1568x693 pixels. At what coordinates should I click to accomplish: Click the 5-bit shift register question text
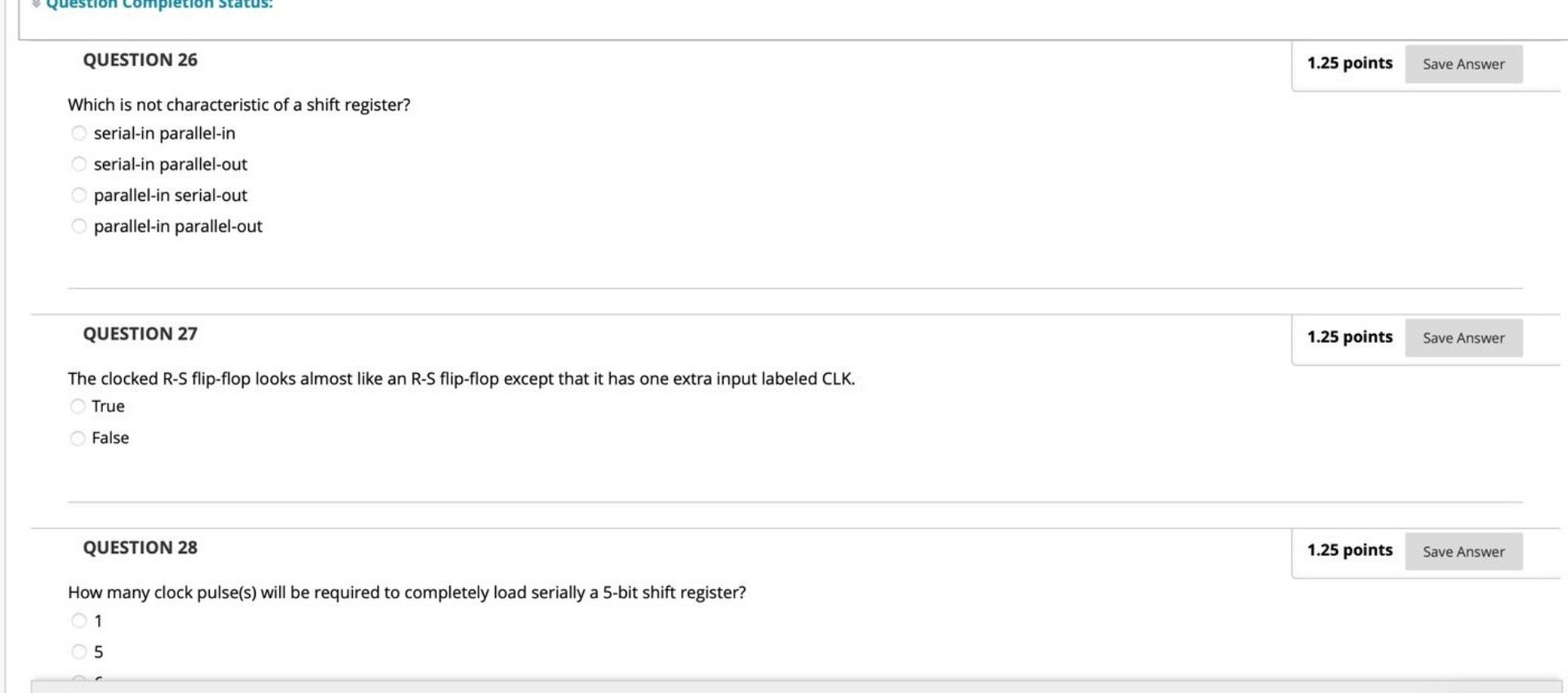tap(406, 593)
